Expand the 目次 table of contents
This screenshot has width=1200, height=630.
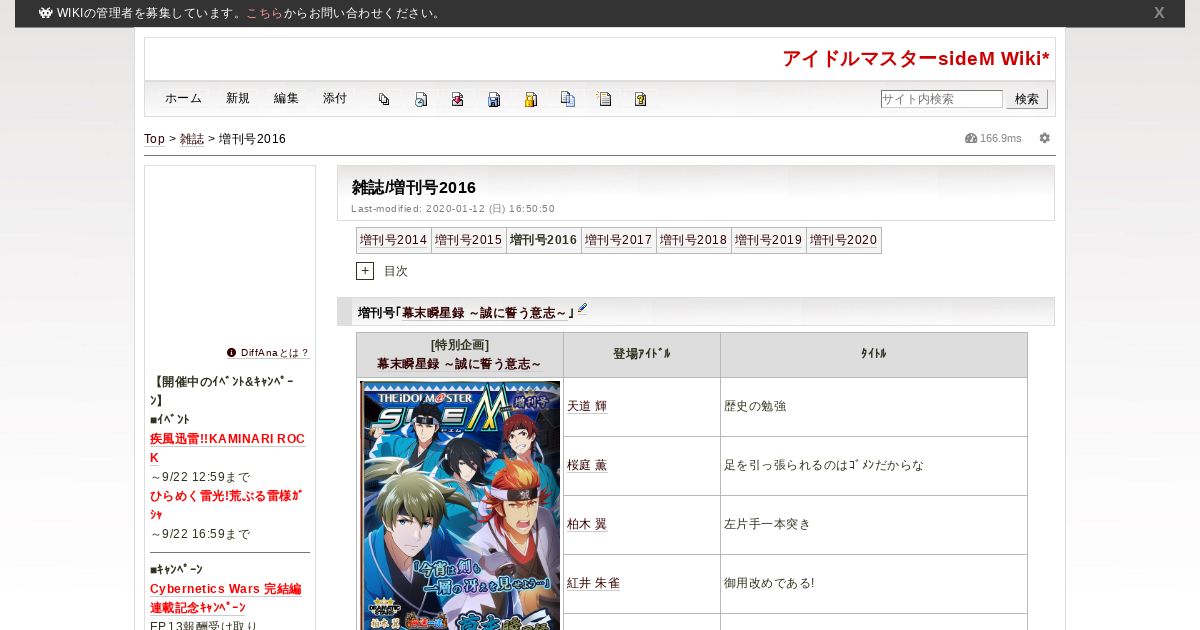365,271
